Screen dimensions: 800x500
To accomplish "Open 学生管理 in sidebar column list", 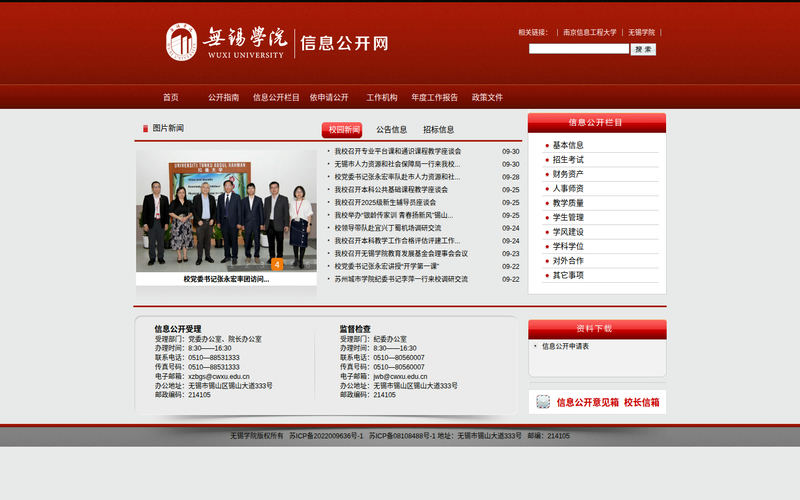I will (x=568, y=217).
